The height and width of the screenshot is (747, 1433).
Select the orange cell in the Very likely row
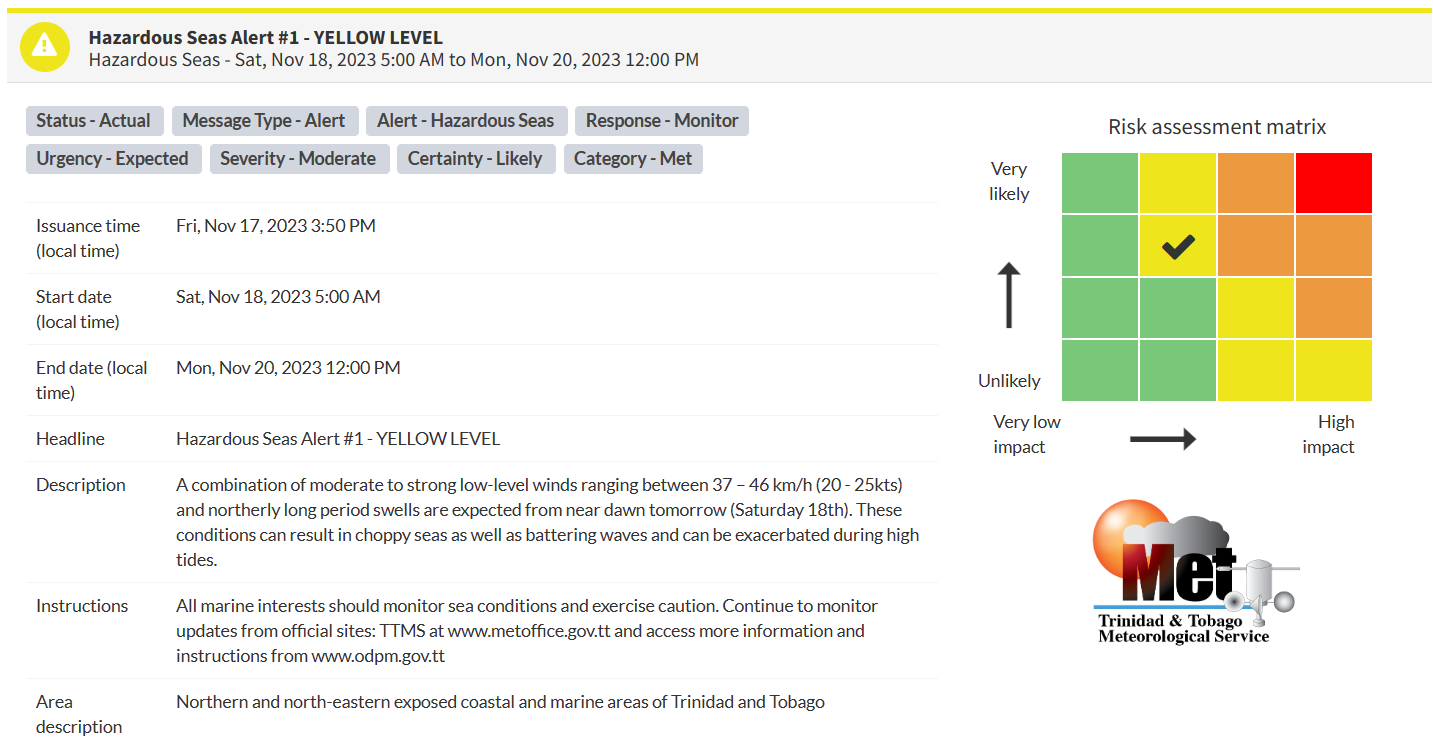[1256, 183]
